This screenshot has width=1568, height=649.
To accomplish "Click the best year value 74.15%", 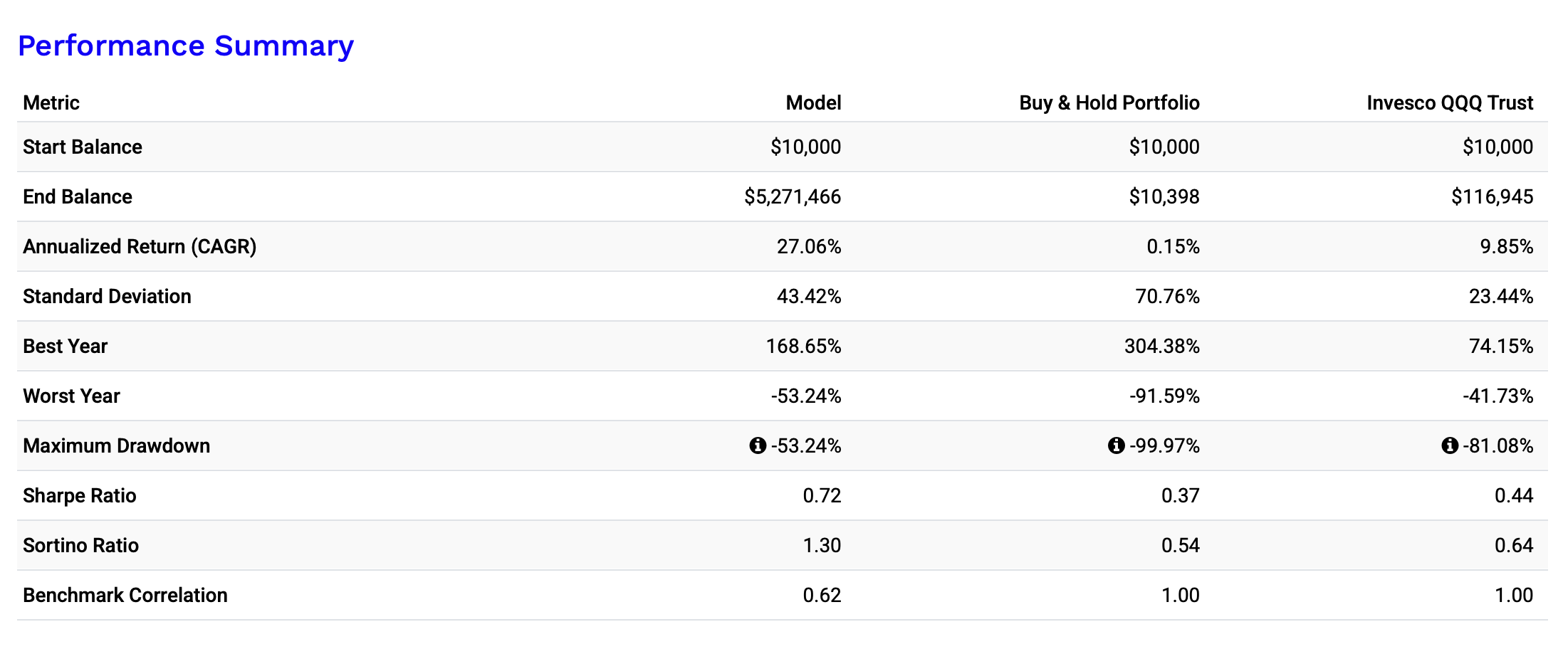I will pos(1501,346).
